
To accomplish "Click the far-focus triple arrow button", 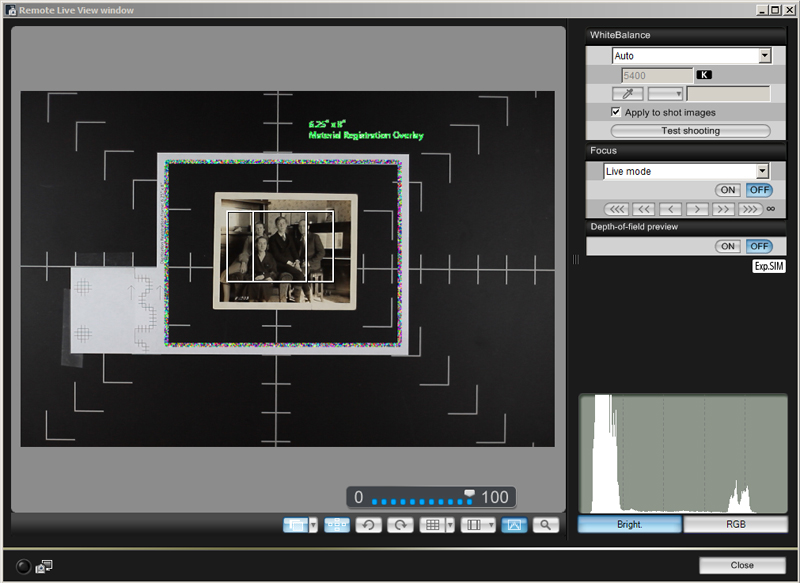I will click(750, 209).
